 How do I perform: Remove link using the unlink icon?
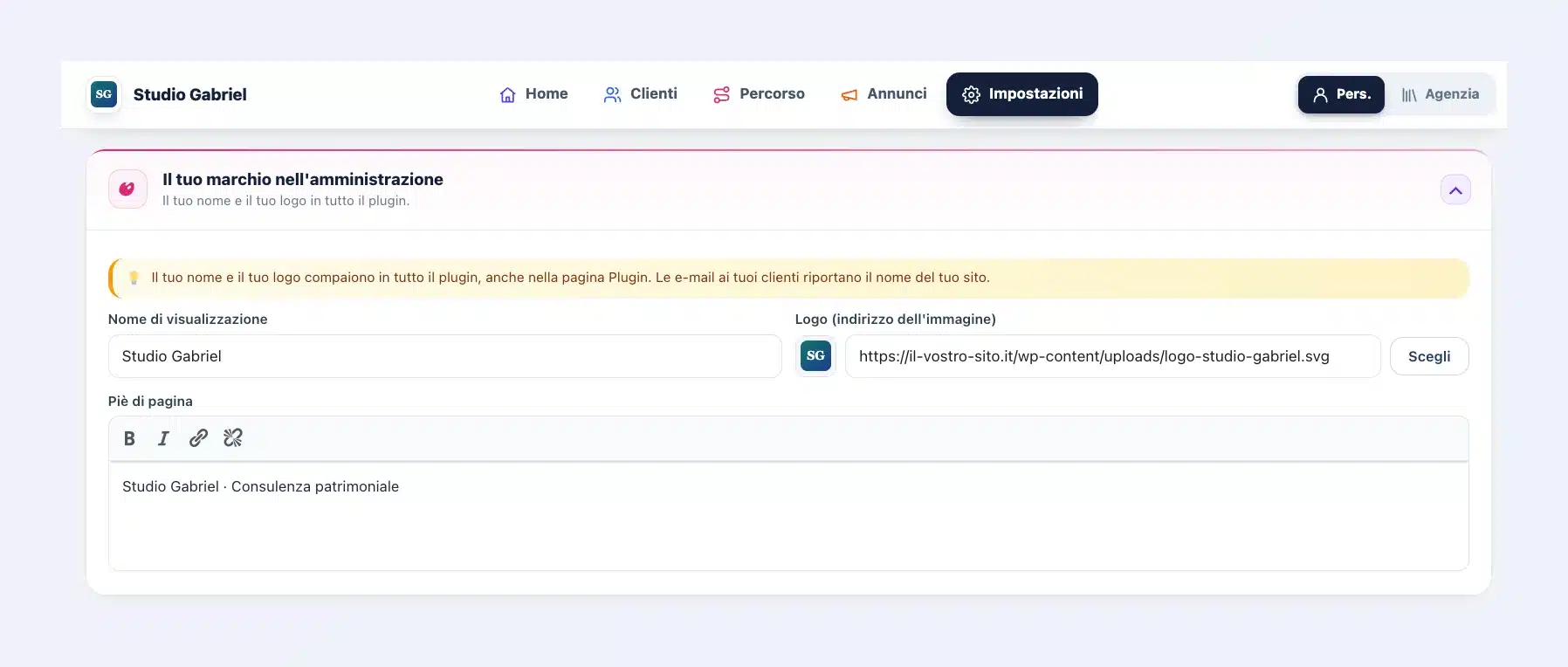(233, 438)
